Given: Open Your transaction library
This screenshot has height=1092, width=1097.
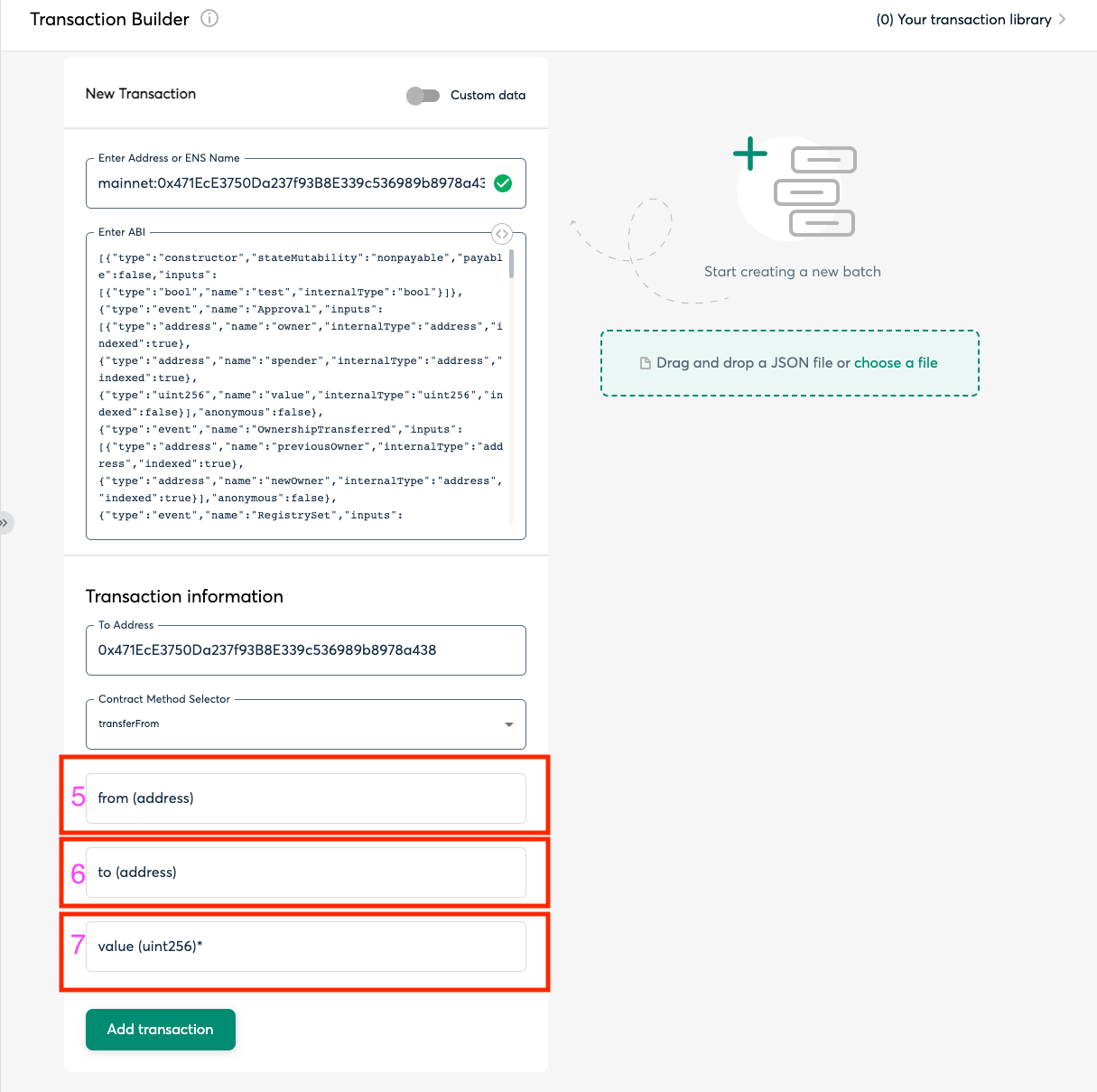Looking at the screenshot, I should click(x=962, y=19).
